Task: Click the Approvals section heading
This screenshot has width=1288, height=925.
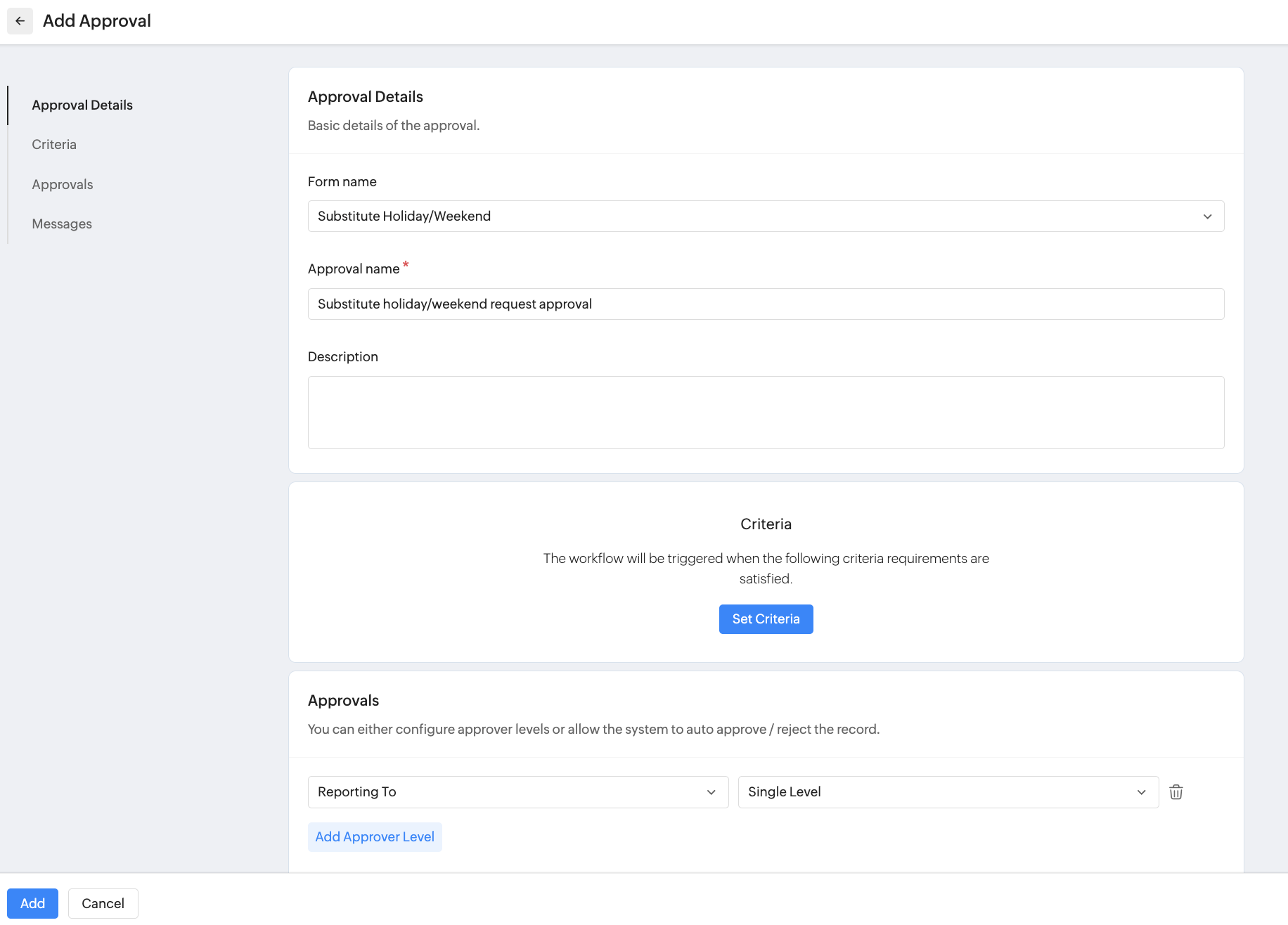Action: point(343,701)
